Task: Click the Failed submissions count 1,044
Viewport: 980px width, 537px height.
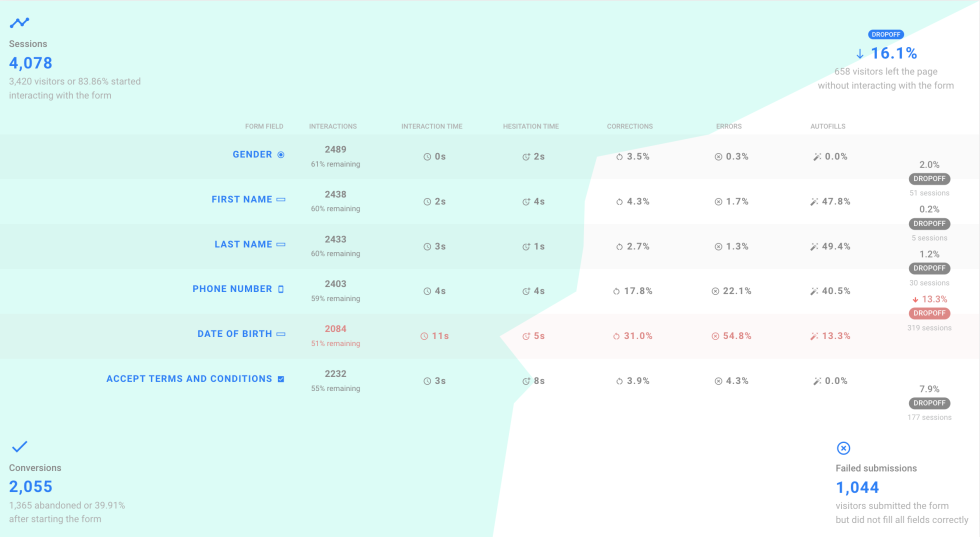Action: pos(858,488)
